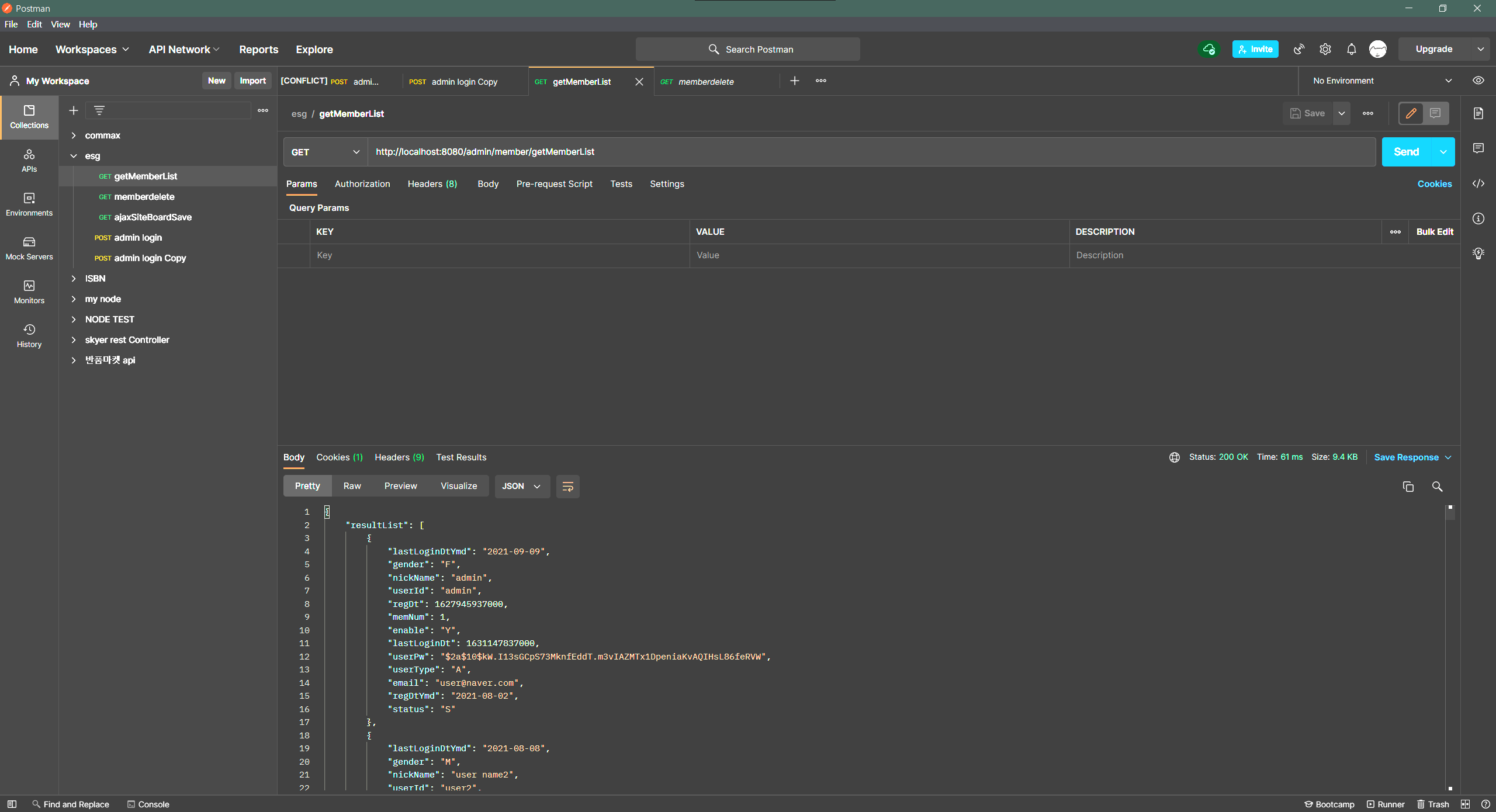
Task: Open the Monitors sidebar panel
Action: (29, 292)
